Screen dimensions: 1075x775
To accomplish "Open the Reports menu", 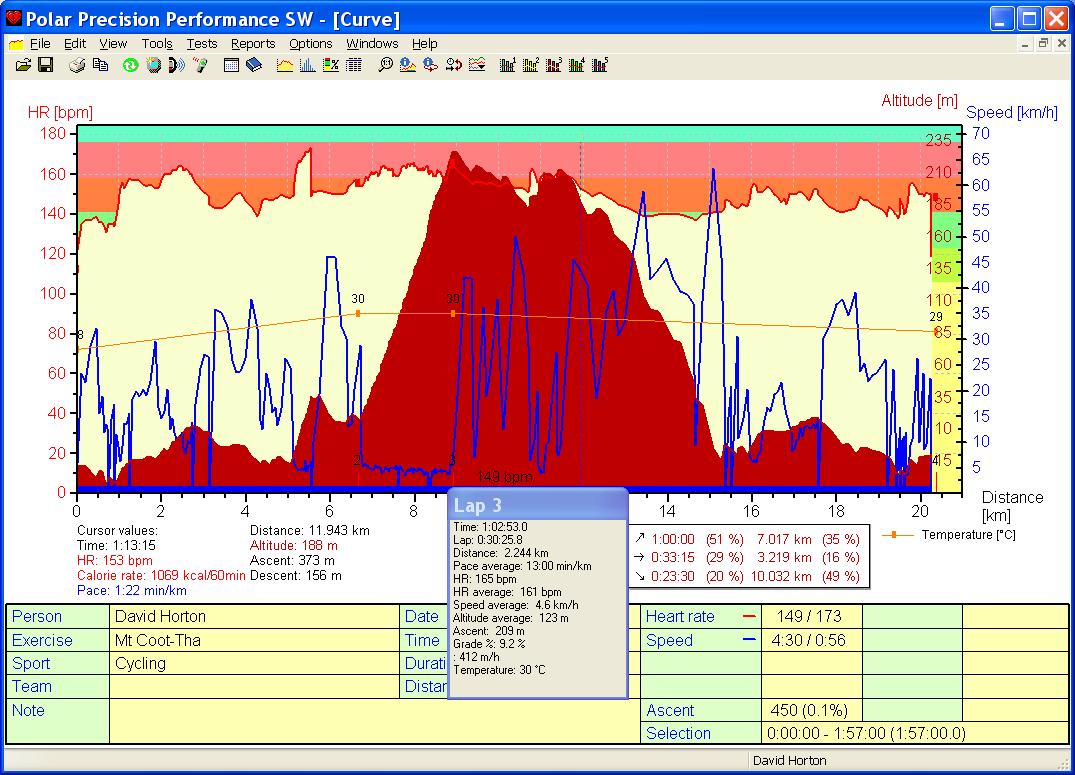I will pyautogui.click(x=253, y=43).
